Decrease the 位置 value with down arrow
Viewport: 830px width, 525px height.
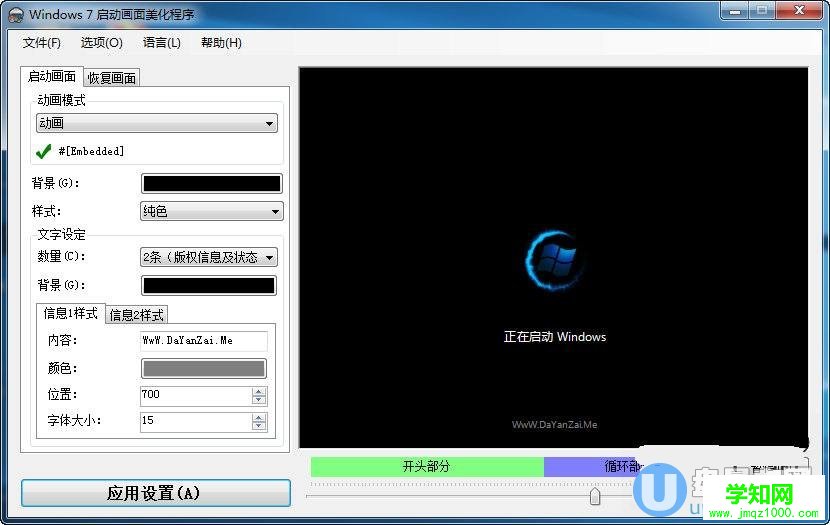click(259, 400)
